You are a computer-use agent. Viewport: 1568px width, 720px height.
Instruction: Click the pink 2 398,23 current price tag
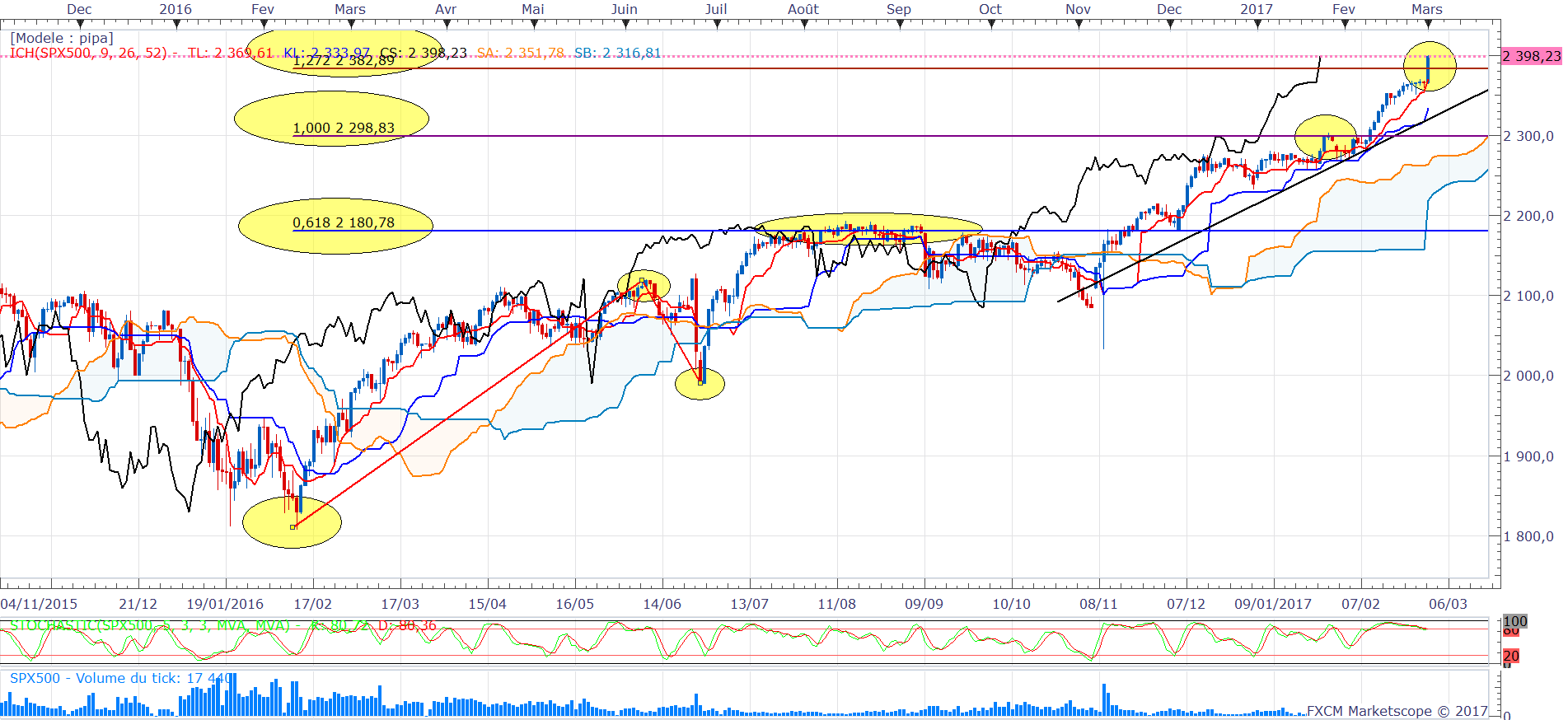pos(1531,56)
